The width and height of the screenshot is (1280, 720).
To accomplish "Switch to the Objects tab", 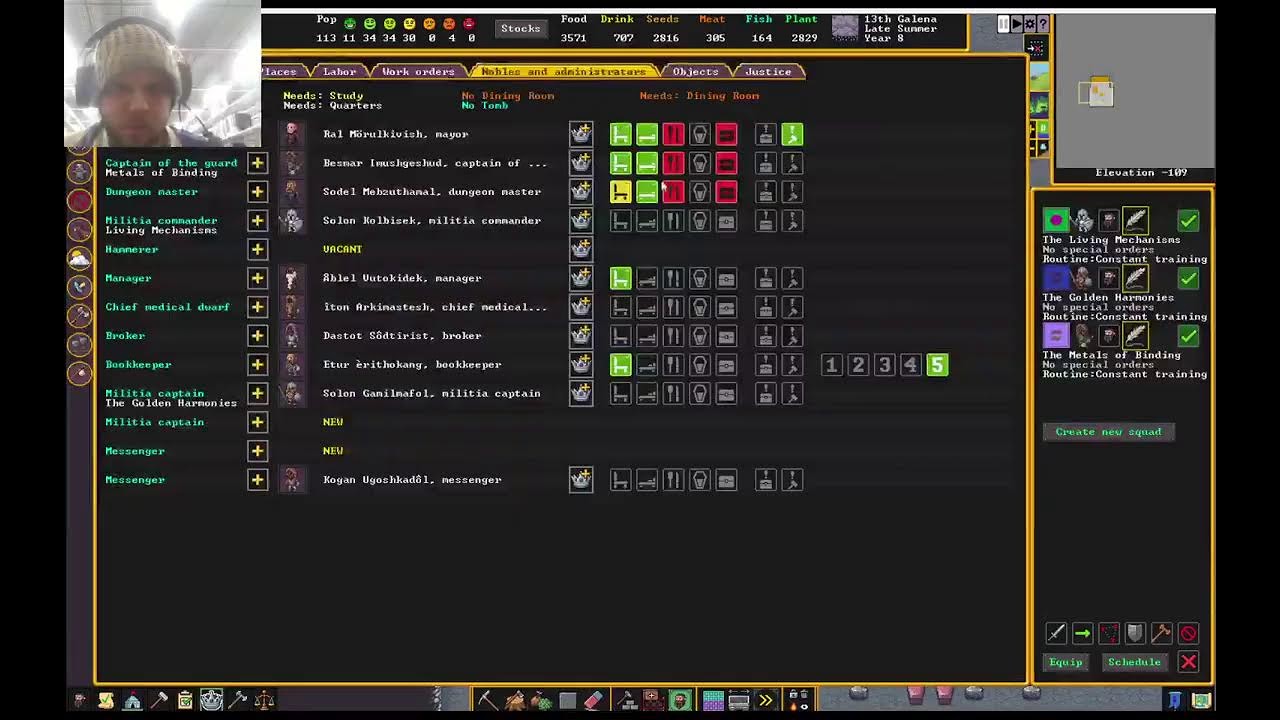I will (x=695, y=71).
